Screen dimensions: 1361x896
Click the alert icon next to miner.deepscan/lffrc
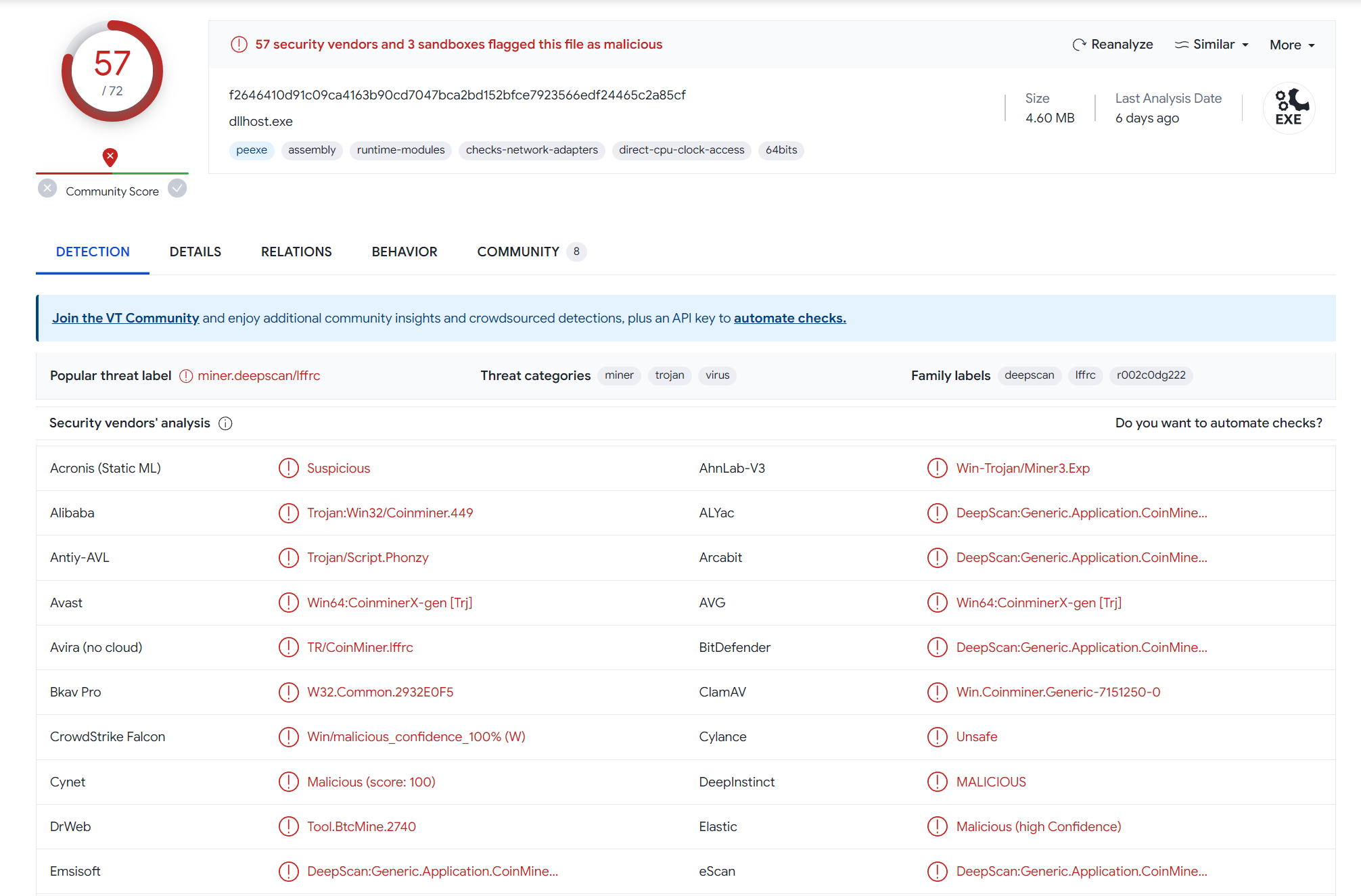click(x=186, y=376)
